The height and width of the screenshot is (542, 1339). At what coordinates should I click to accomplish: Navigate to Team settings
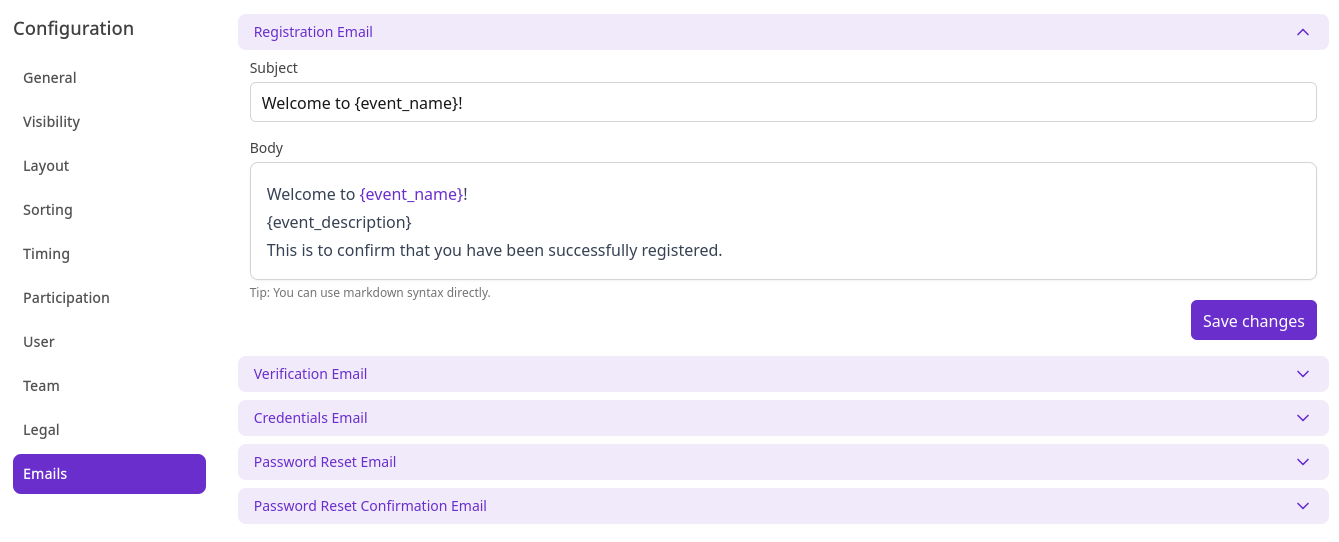click(x=41, y=386)
